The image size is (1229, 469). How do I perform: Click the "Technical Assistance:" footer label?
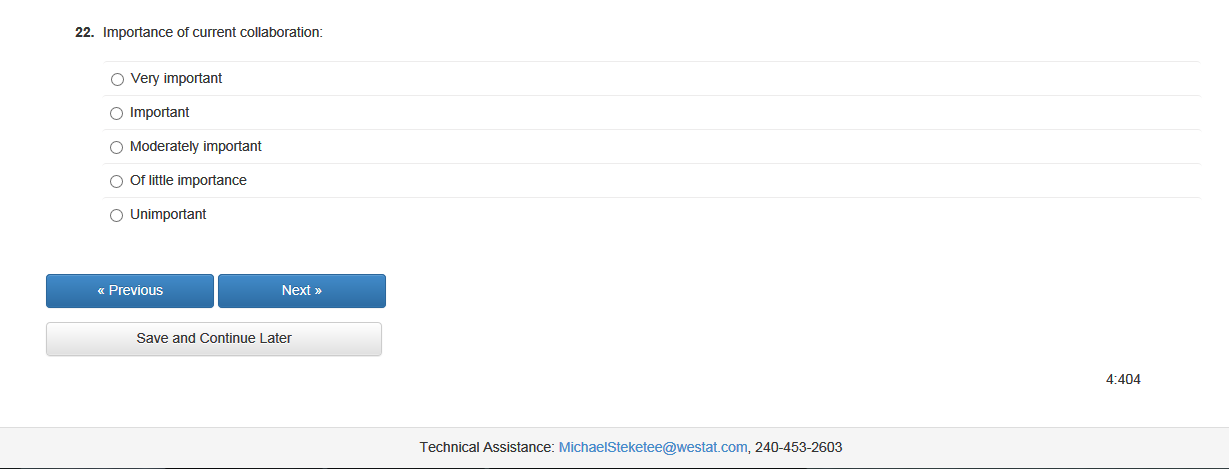pos(486,447)
